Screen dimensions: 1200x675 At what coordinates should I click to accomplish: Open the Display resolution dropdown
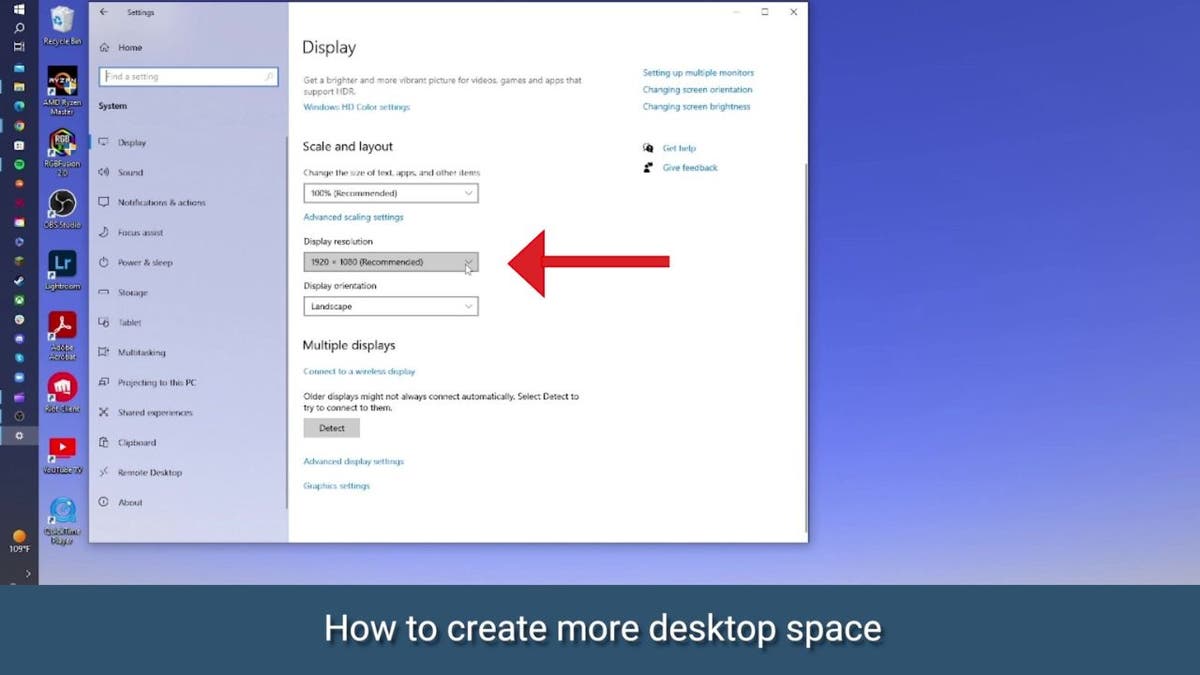[x=391, y=262]
